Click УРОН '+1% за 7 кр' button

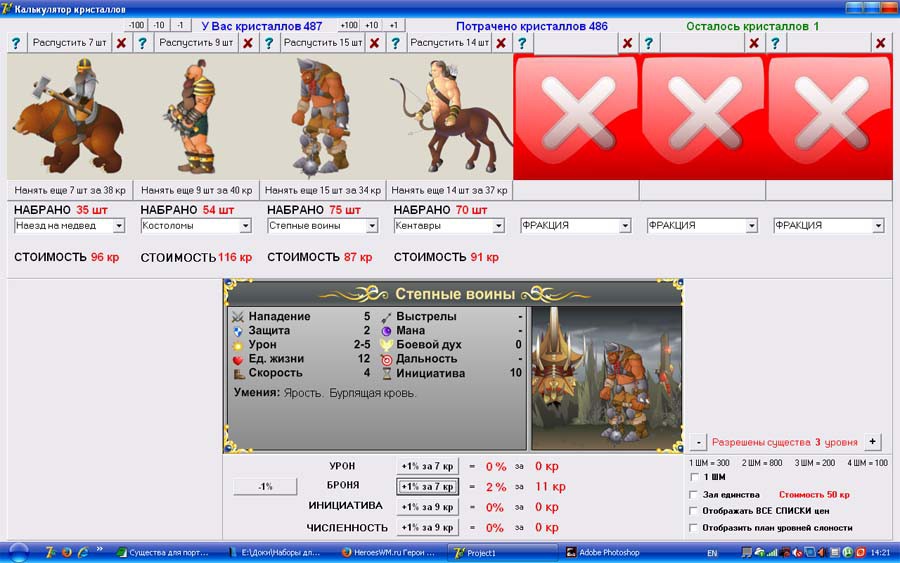[x=427, y=466]
